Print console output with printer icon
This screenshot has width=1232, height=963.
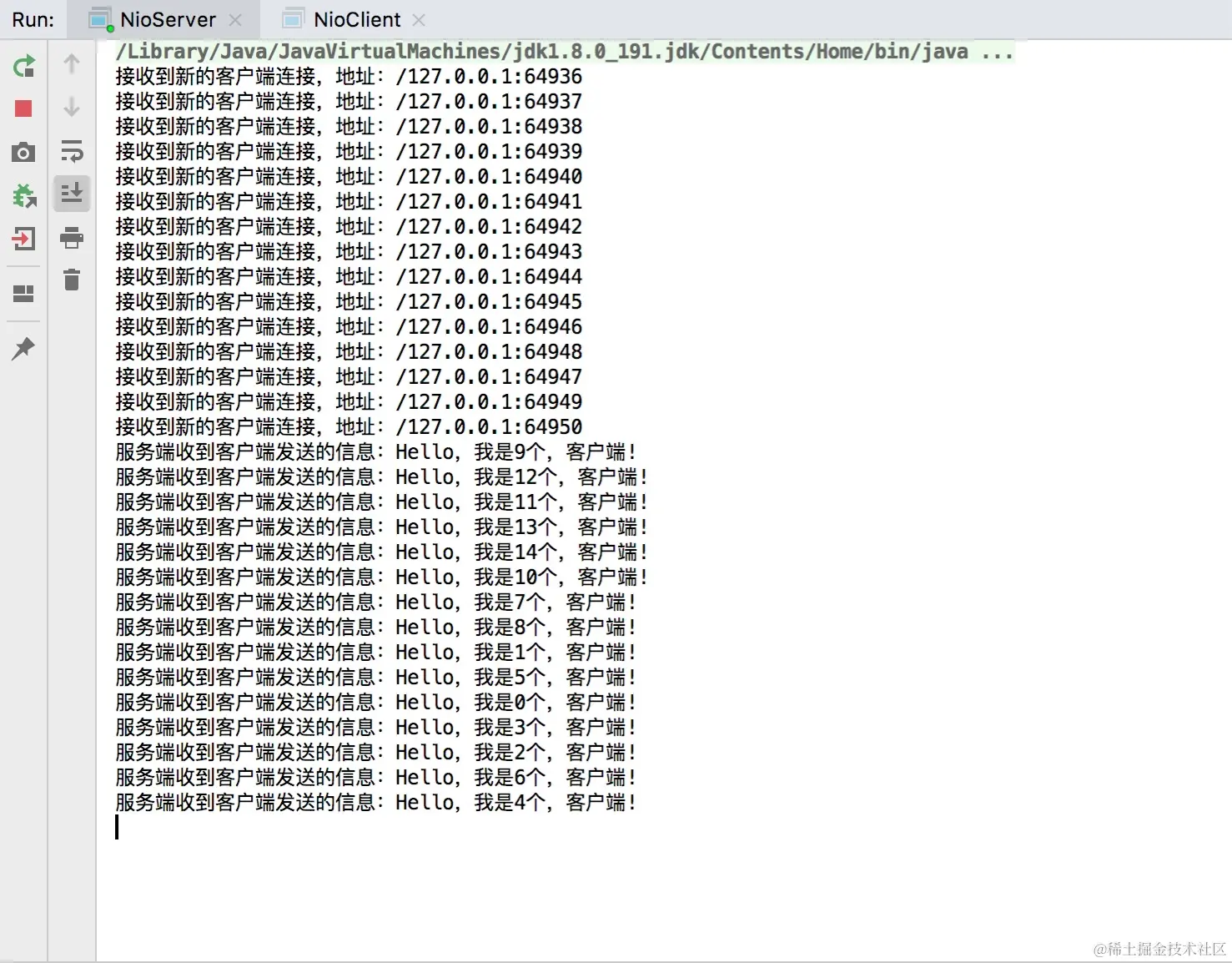[72, 238]
